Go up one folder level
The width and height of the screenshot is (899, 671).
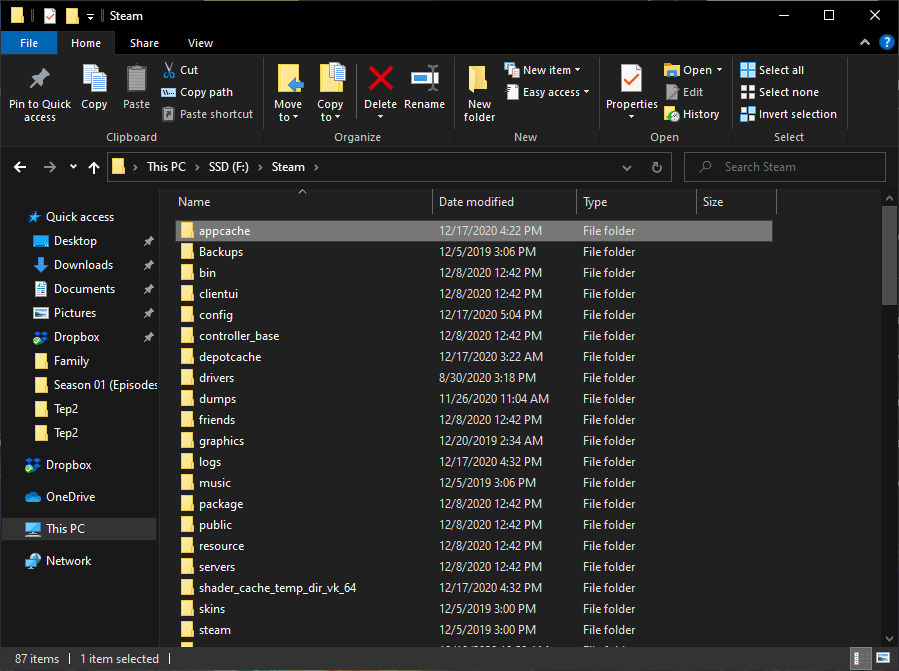pyautogui.click(x=94, y=167)
